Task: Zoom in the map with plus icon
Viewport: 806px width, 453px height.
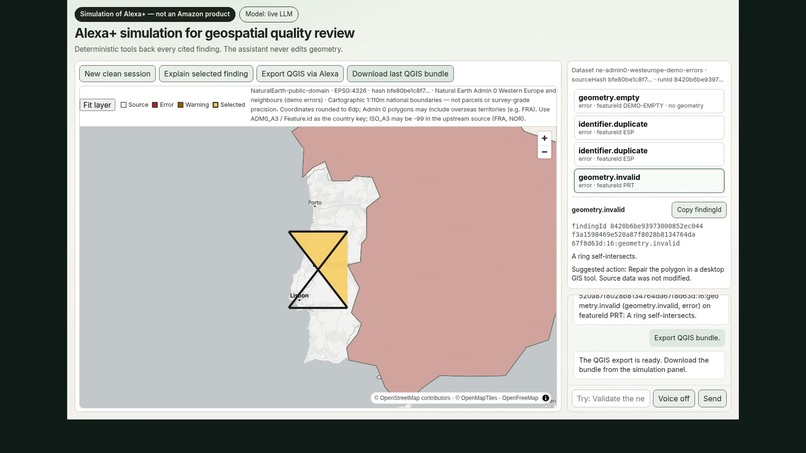Action: [x=544, y=138]
